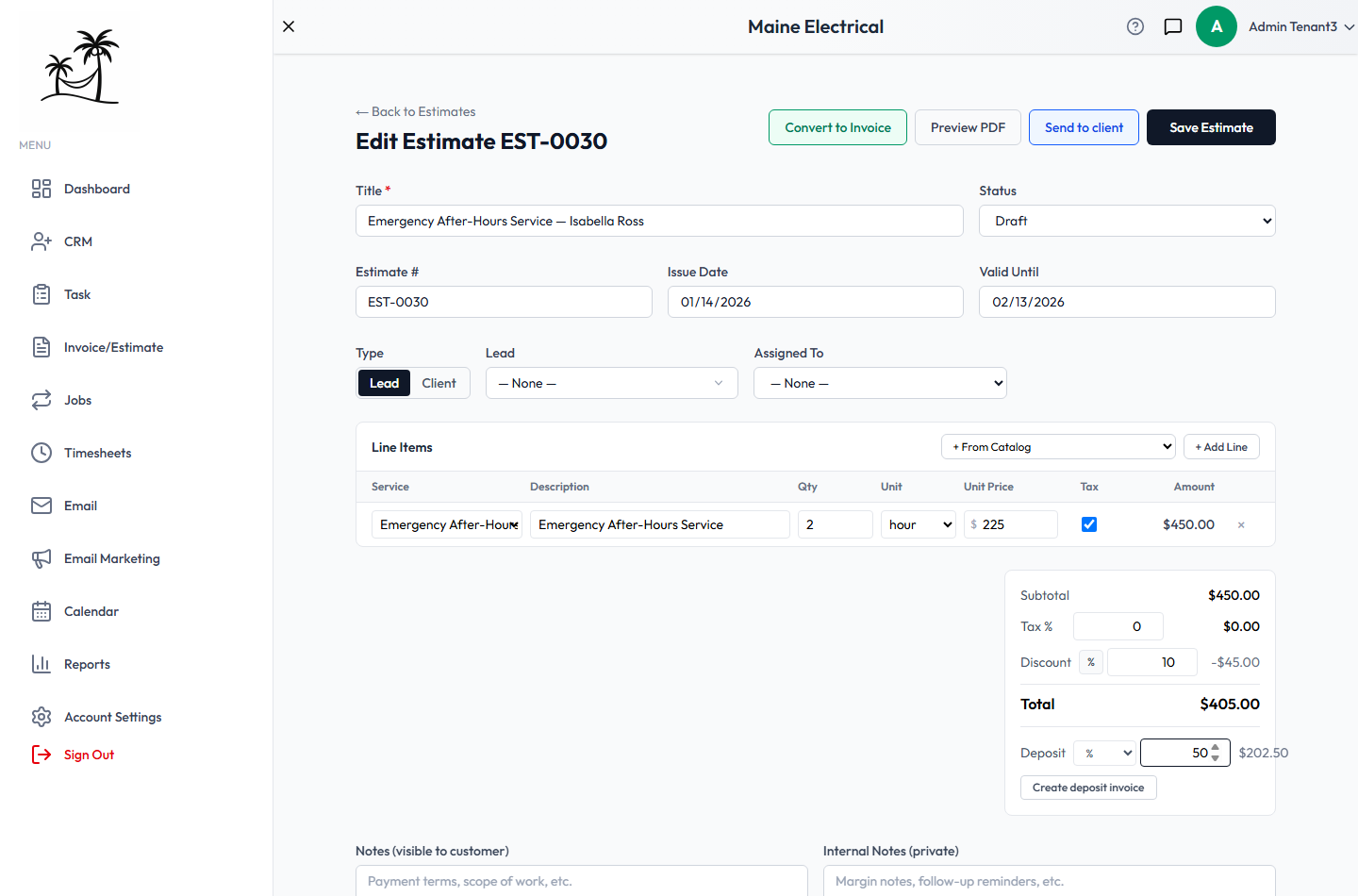Go to Dashboard in the menu
This screenshot has width=1358, height=896.
(x=97, y=189)
